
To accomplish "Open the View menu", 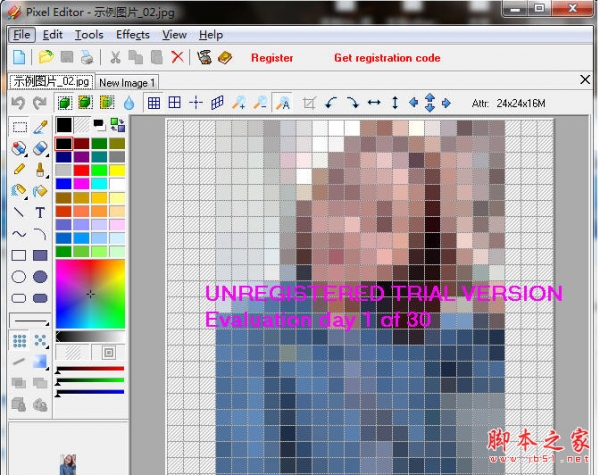I will (x=174, y=35).
